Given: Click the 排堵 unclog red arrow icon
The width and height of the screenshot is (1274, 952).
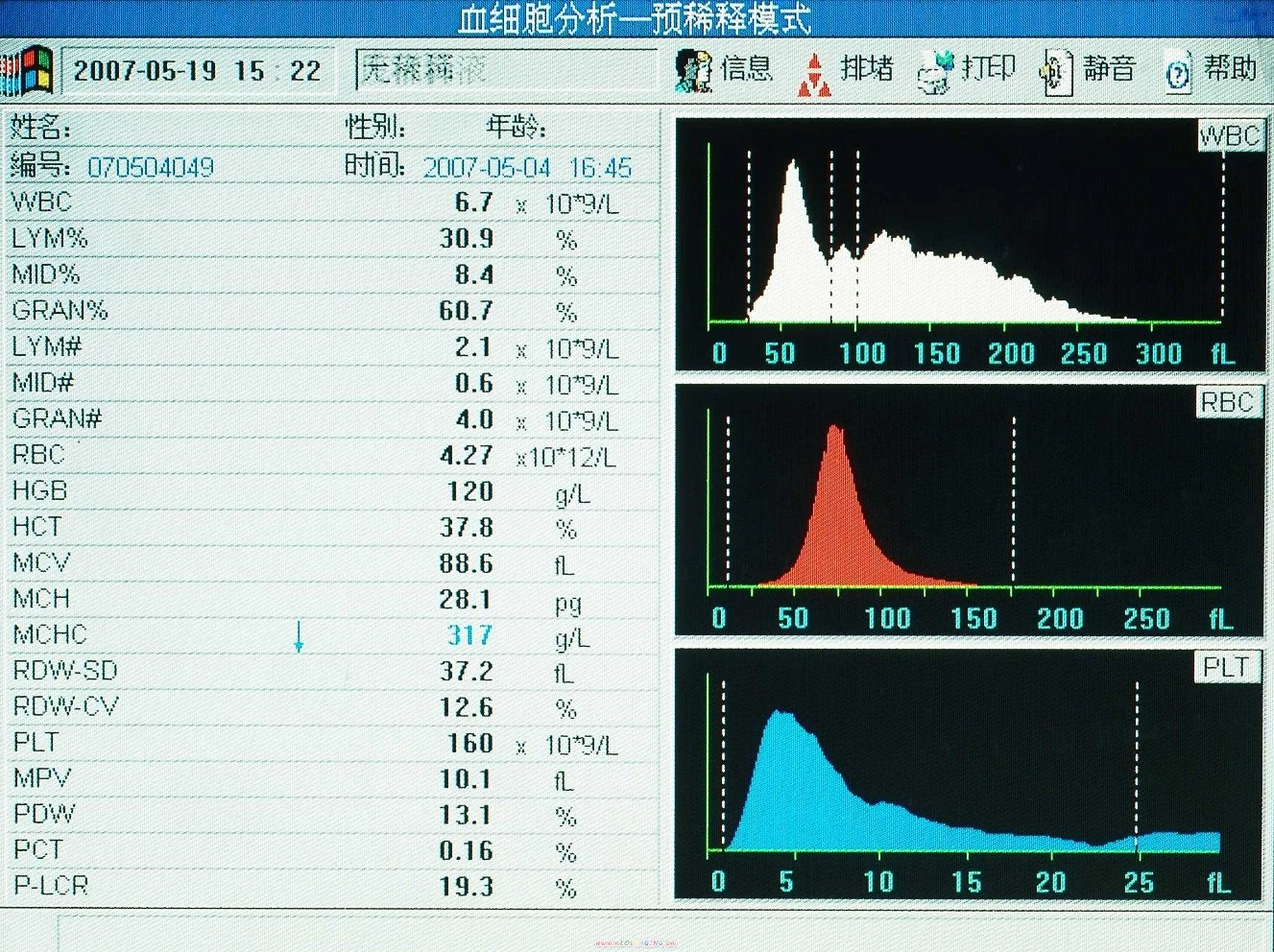Looking at the screenshot, I should 814,74.
